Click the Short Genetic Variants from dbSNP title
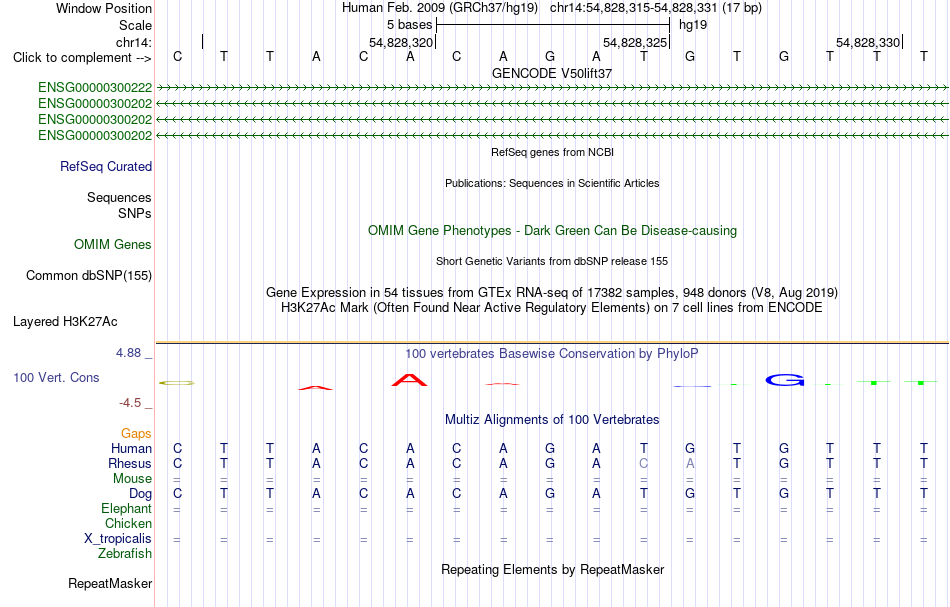The image size is (950, 607). [x=552, y=261]
